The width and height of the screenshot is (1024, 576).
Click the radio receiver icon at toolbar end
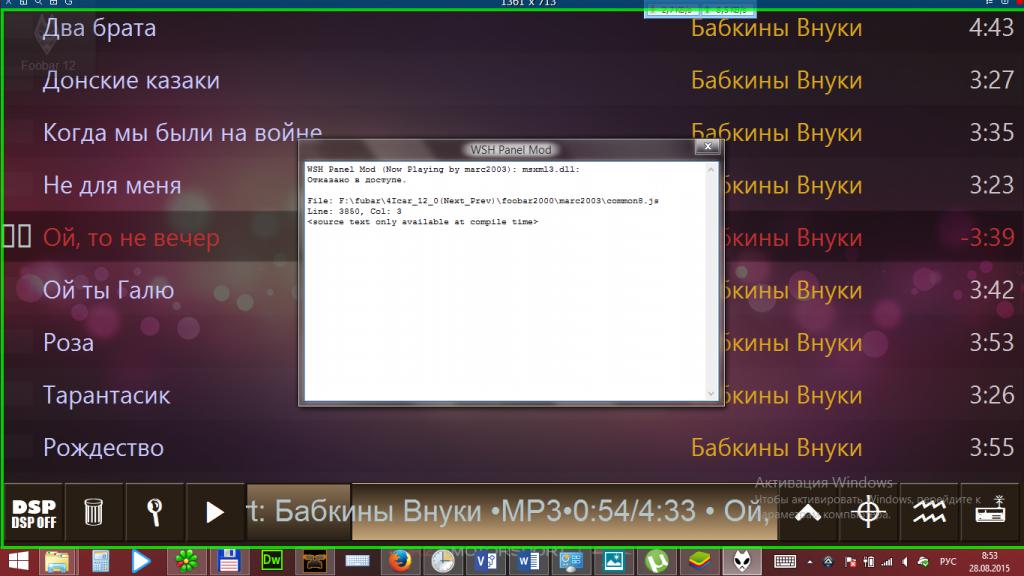click(x=989, y=513)
